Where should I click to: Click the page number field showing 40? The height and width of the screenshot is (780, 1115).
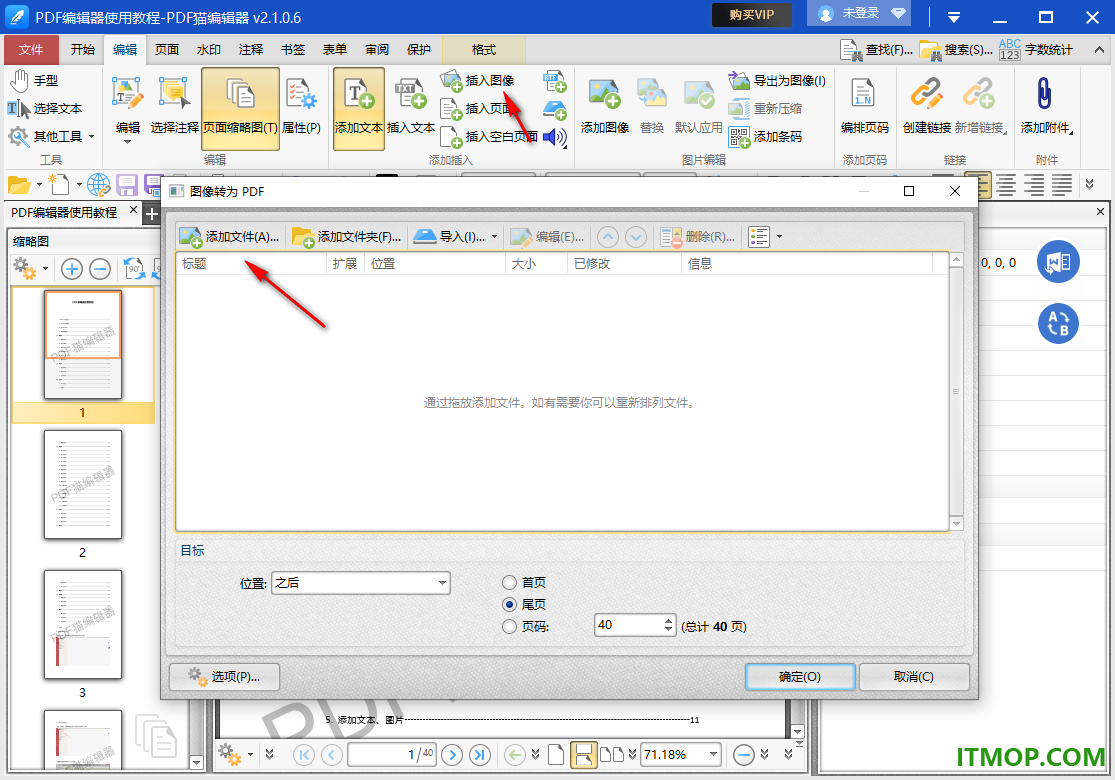[629, 625]
